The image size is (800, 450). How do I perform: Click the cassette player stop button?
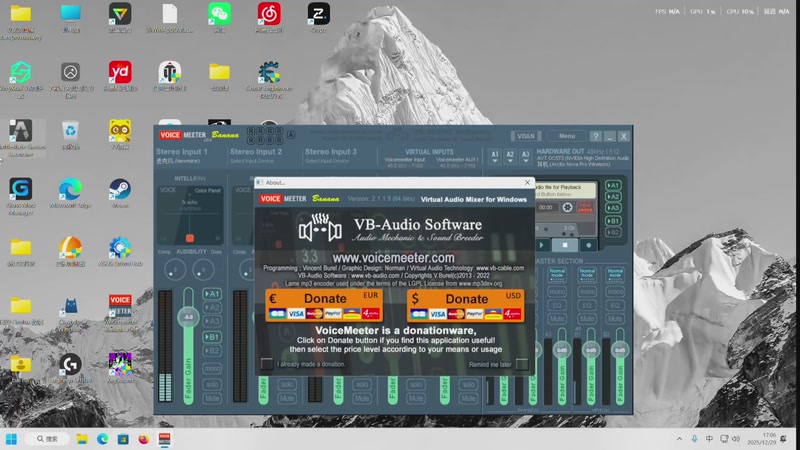(x=565, y=245)
